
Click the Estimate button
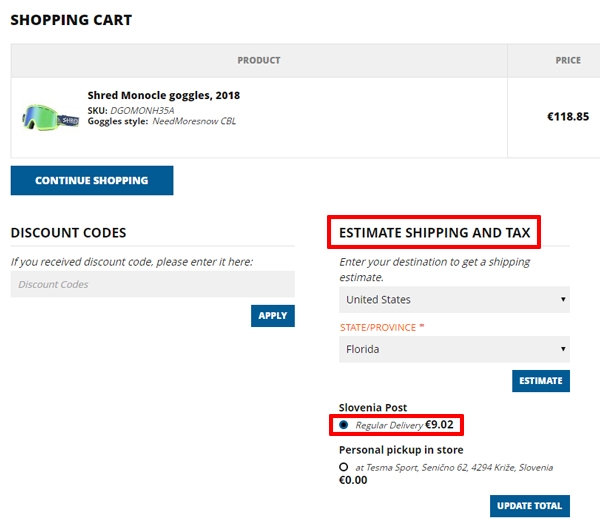tap(541, 381)
